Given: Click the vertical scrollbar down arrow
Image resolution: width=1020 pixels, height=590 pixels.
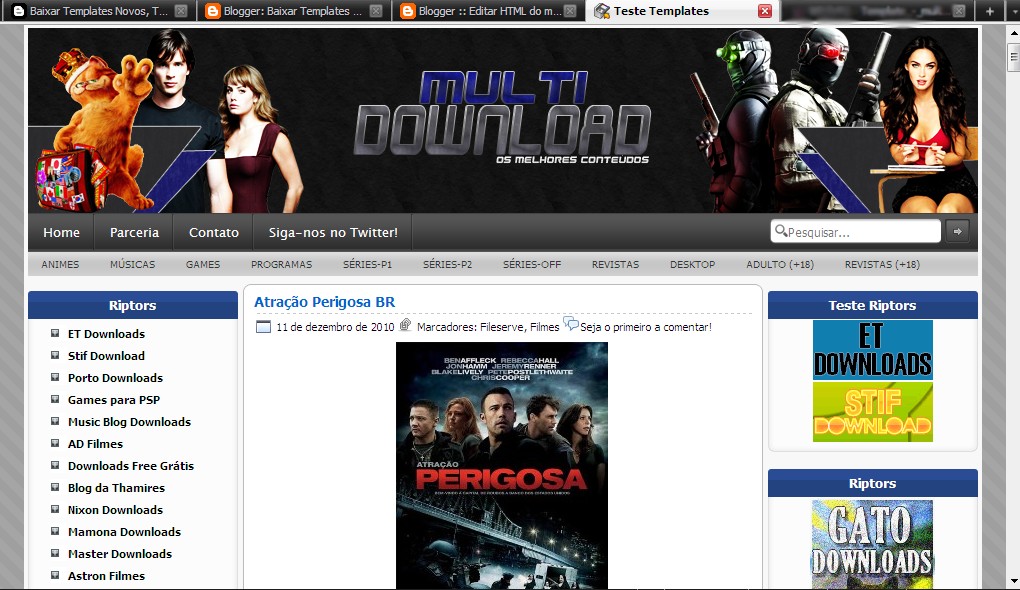Looking at the screenshot, I should (x=1013, y=580).
